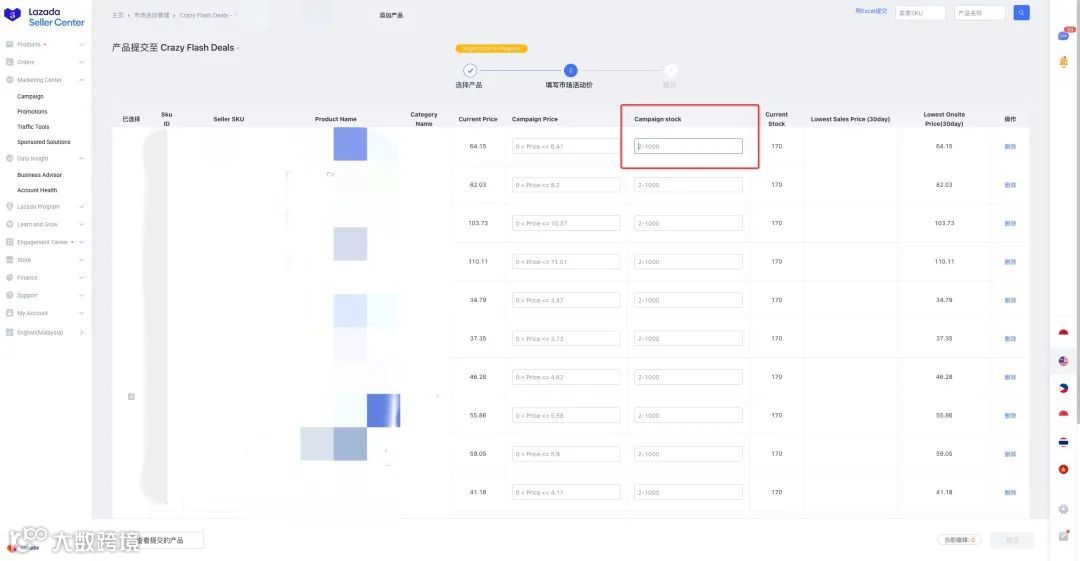Open Promotions in the sidebar
This screenshot has height=561, width=1080.
coord(32,112)
